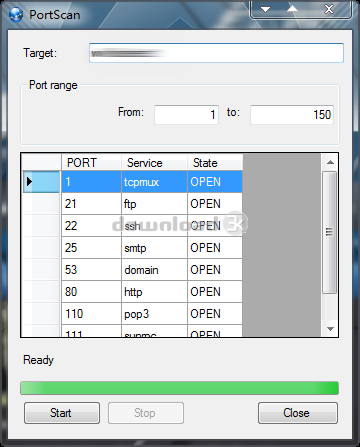Click the Close button
Image resolution: width=360 pixels, height=447 pixels.
coord(298,413)
